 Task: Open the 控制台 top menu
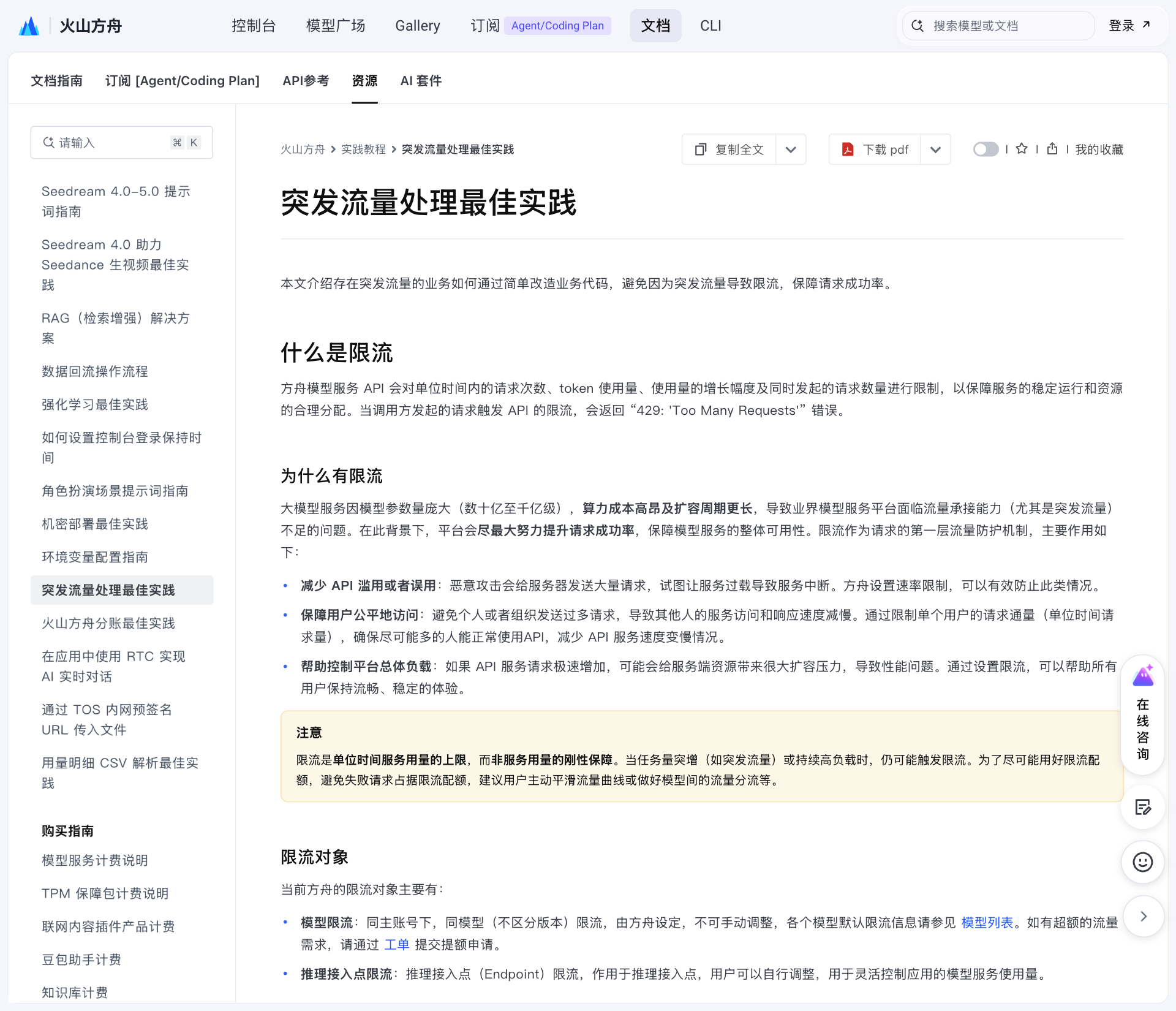click(254, 26)
